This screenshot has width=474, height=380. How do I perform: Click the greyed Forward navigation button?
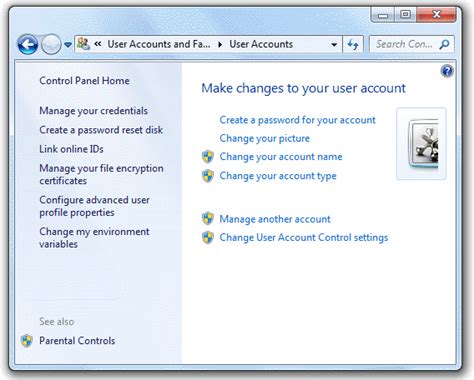click(51, 44)
